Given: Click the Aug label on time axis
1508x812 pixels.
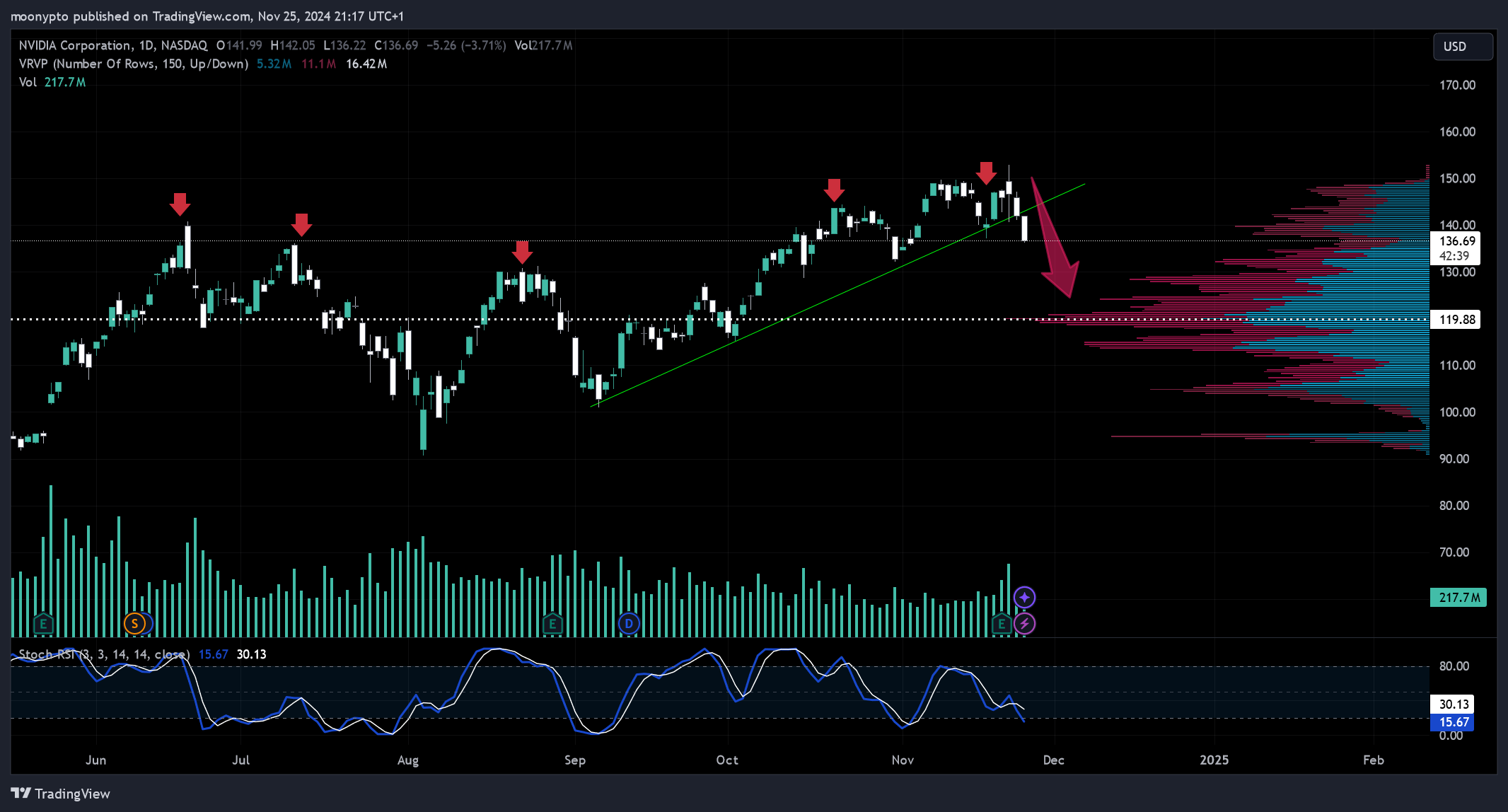Looking at the screenshot, I should (408, 760).
